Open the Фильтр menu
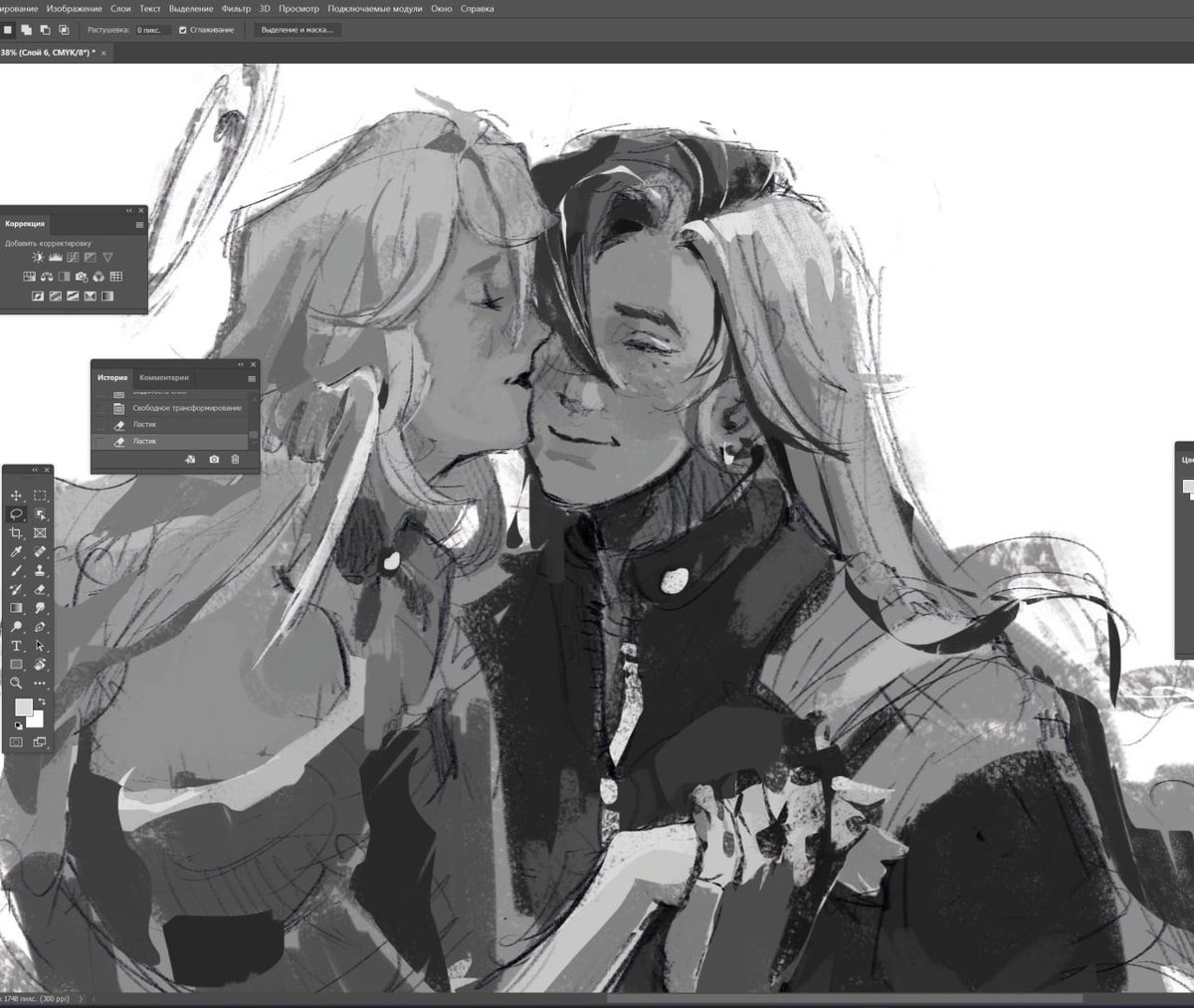The width and height of the screenshot is (1194, 1008). pyautogui.click(x=236, y=9)
